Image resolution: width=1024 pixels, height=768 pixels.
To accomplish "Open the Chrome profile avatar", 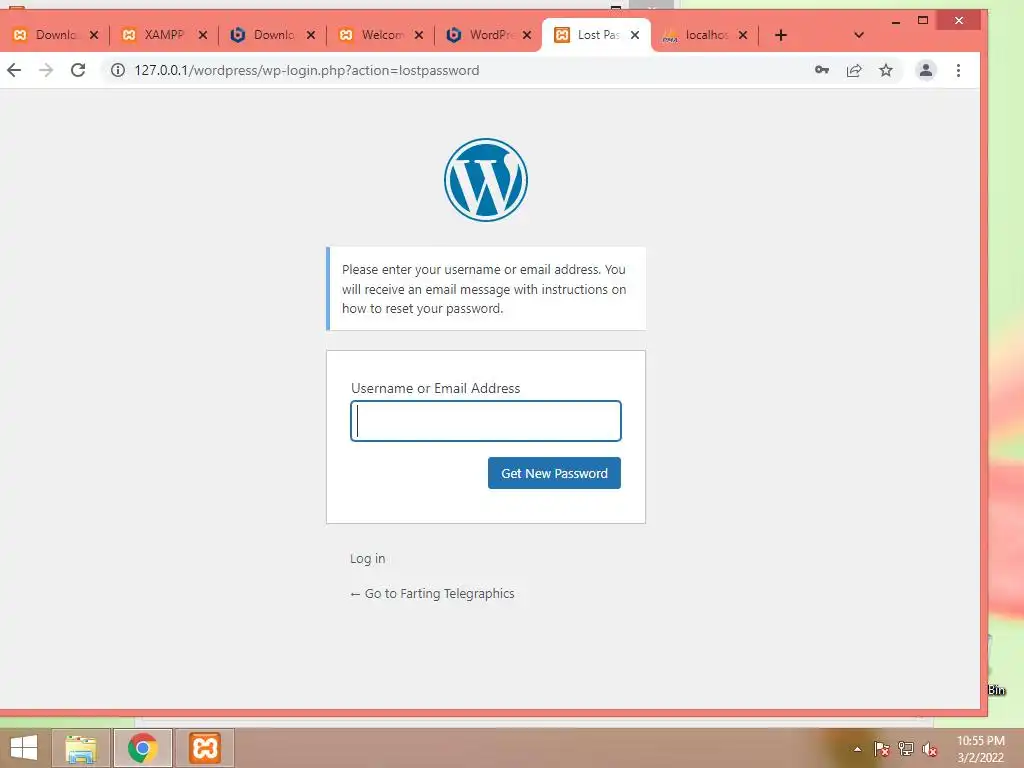I will click(925, 70).
